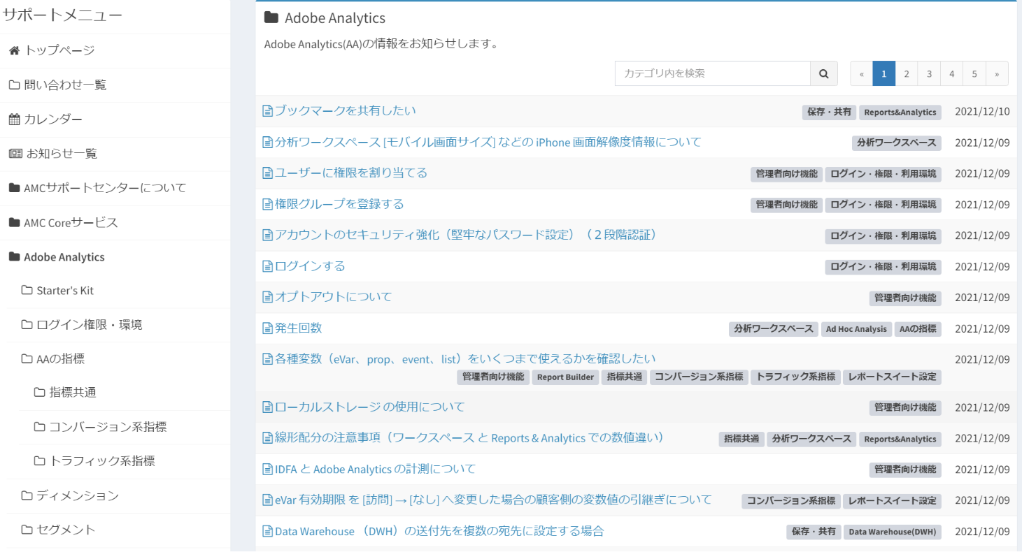Click folder icon beside AMC Coreサービス
Viewport: 1022px width, 552px height.
[14, 222]
